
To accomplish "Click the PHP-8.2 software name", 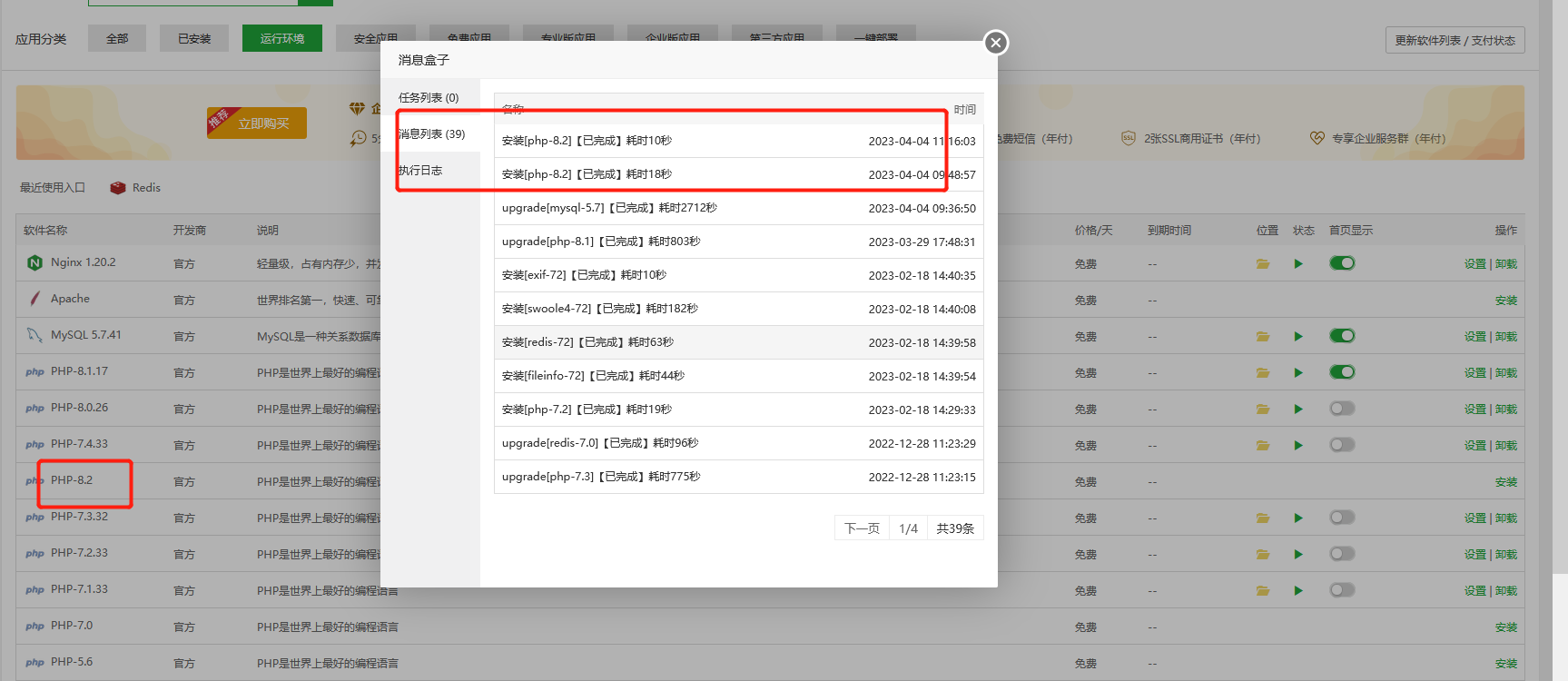I will click(x=72, y=480).
